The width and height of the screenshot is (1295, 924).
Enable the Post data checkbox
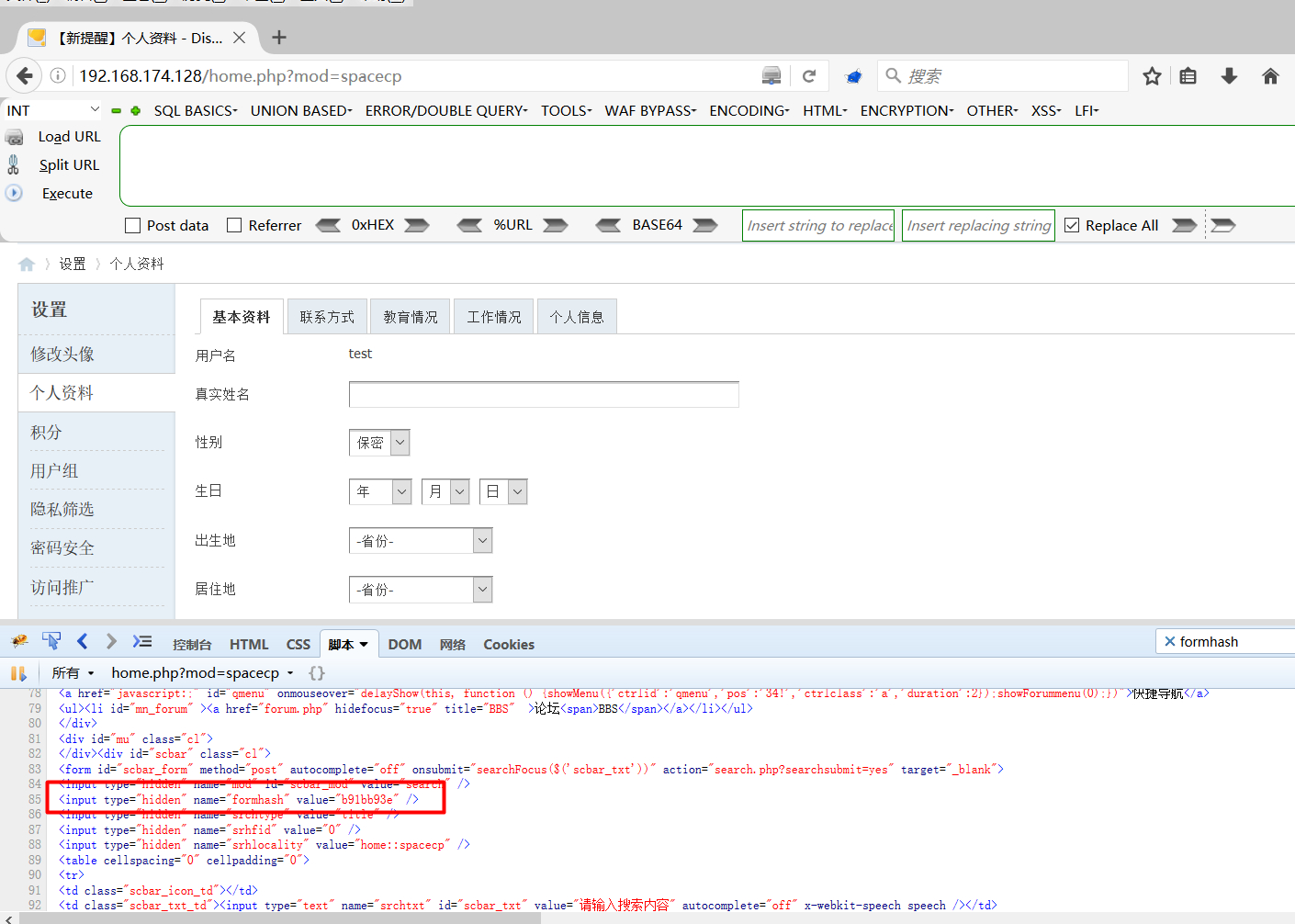click(x=133, y=226)
